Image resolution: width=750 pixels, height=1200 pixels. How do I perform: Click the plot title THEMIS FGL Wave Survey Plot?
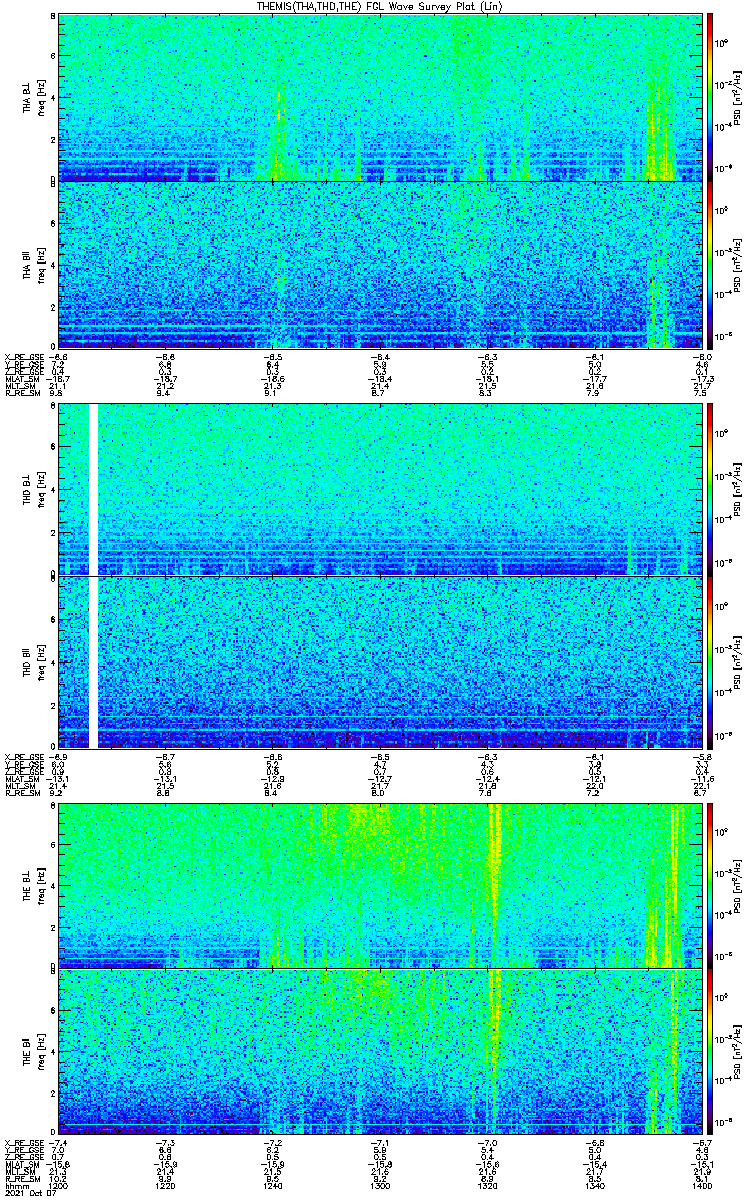pos(381,6)
